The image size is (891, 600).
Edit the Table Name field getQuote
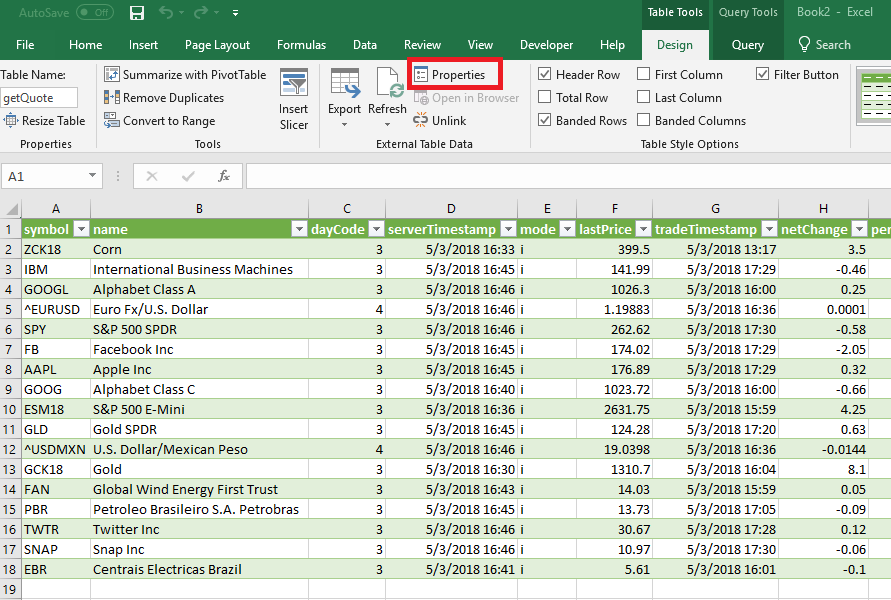point(39,98)
